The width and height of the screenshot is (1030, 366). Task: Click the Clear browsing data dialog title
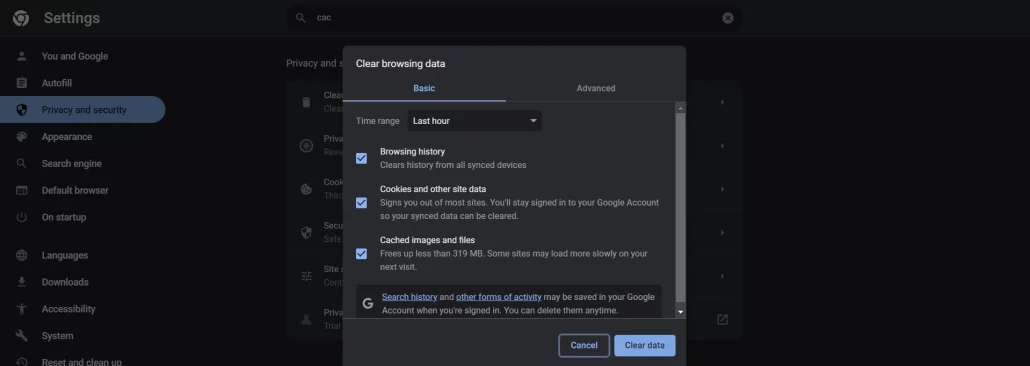[x=400, y=64]
